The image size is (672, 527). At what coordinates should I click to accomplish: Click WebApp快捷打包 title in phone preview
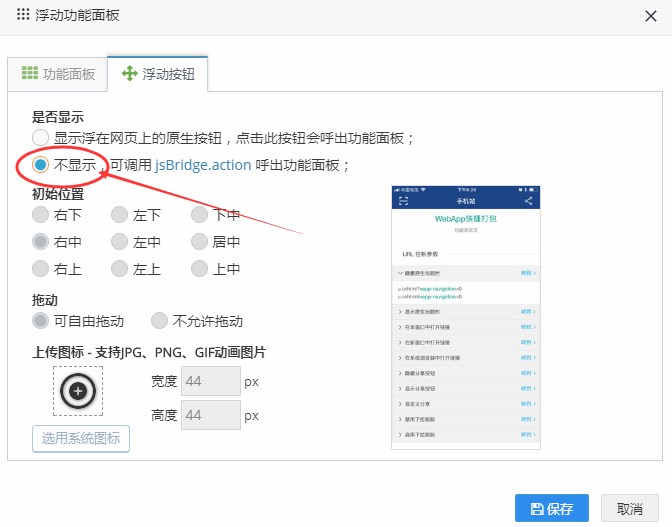click(x=465, y=219)
